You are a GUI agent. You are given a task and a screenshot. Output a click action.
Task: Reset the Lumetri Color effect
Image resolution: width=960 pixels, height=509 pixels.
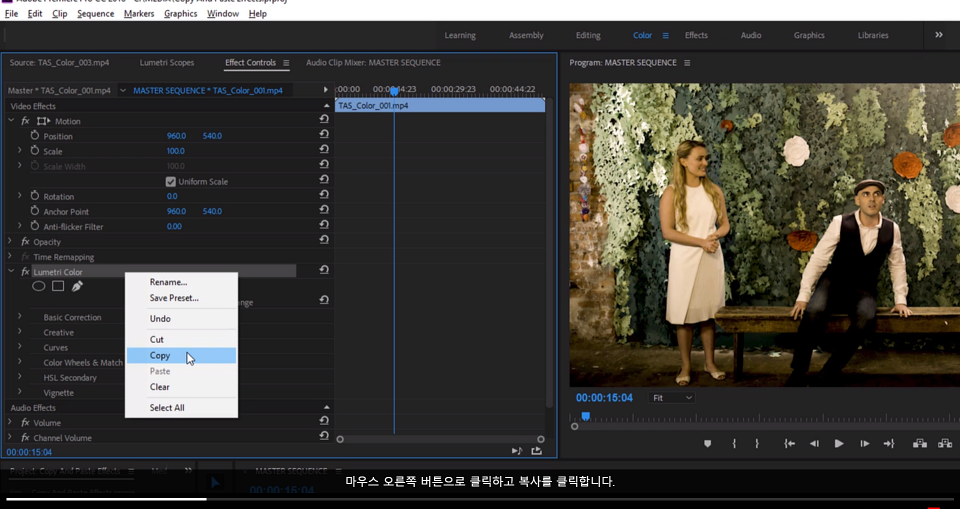coord(324,270)
